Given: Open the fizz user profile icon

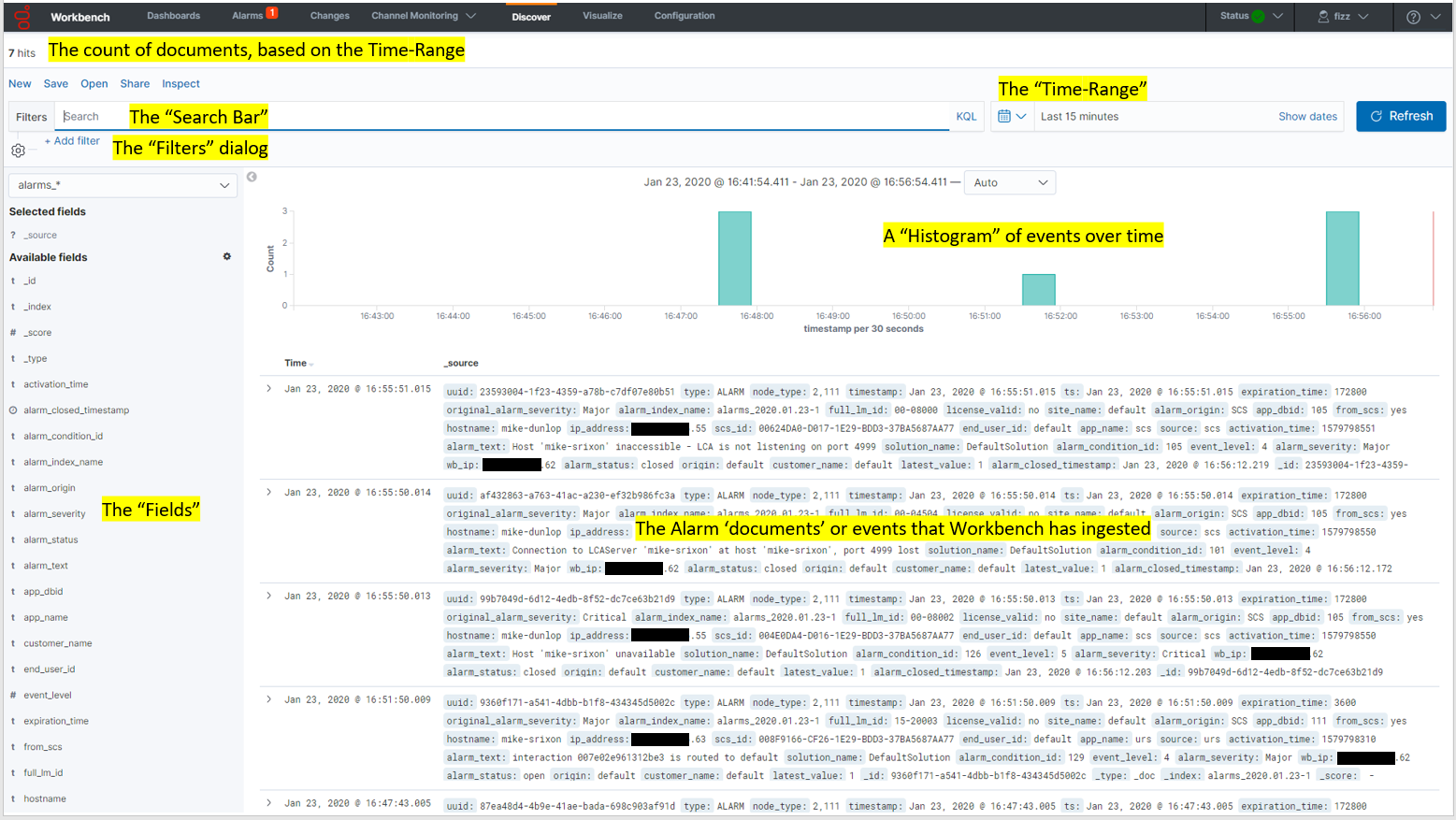Looking at the screenshot, I should coord(1324,16).
